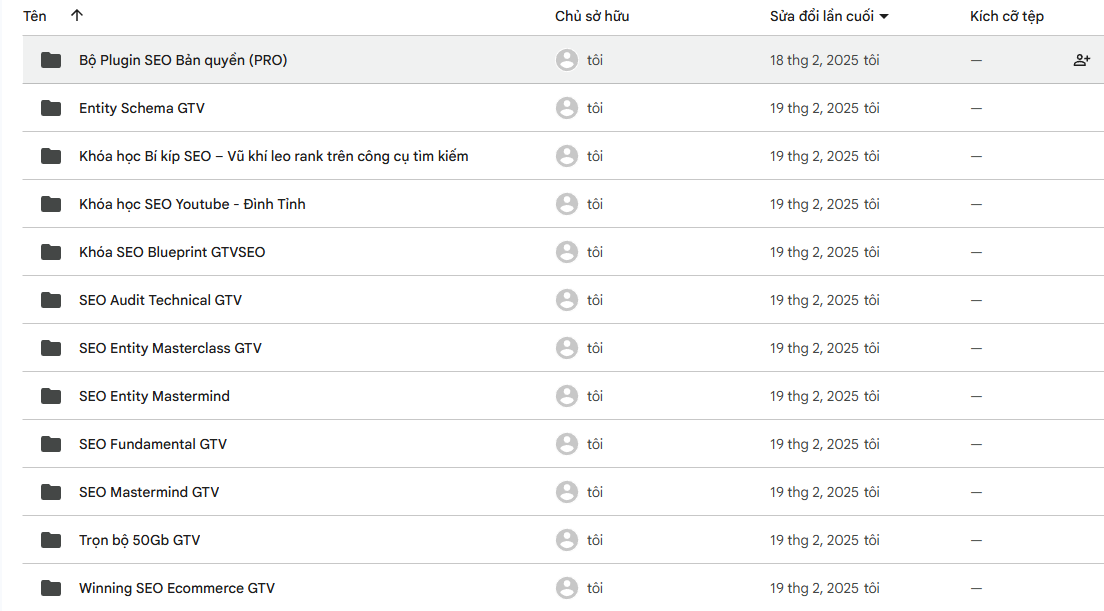Select the SEO Mastermind GTV folder name

[x=149, y=492]
